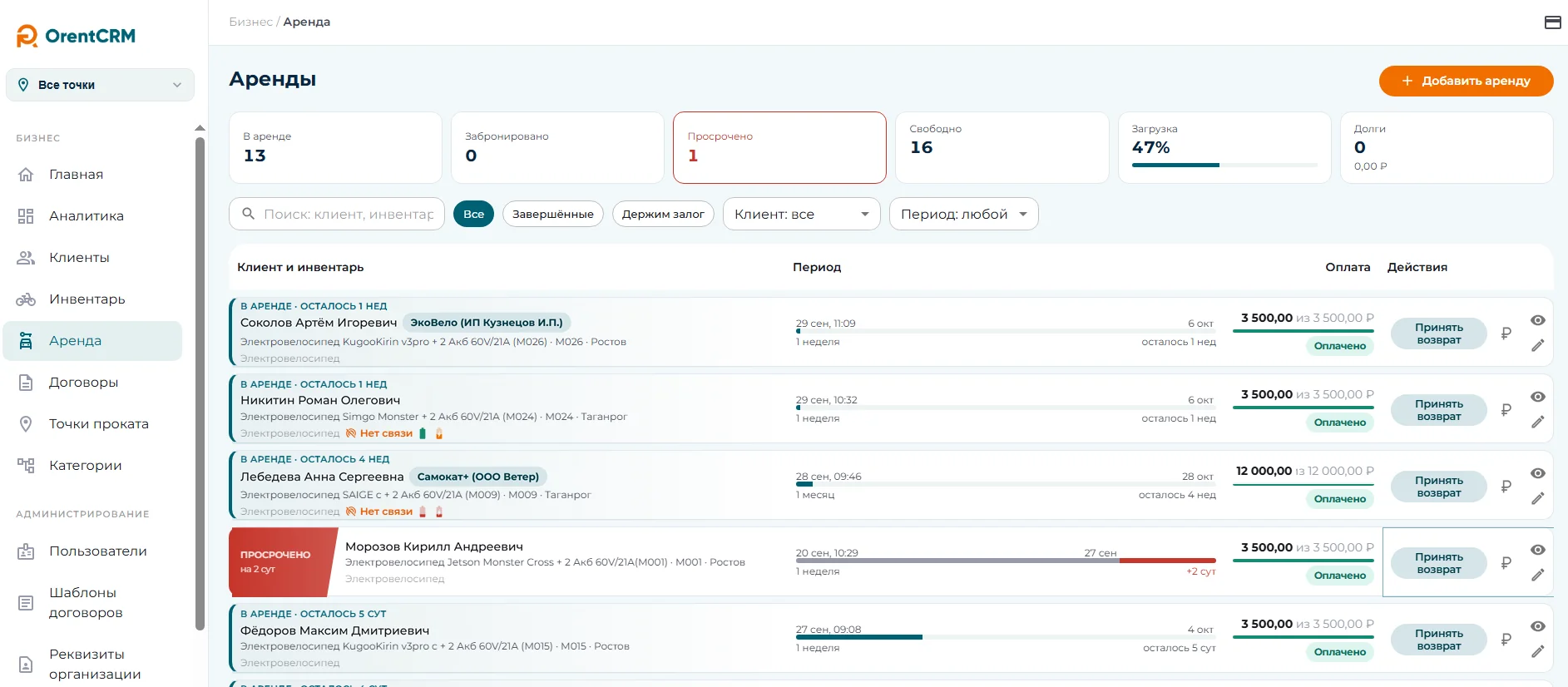The width and height of the screenshot is (1568, 687).
Task: Open the Клиент: все dropdown
Action: point(802,214)
